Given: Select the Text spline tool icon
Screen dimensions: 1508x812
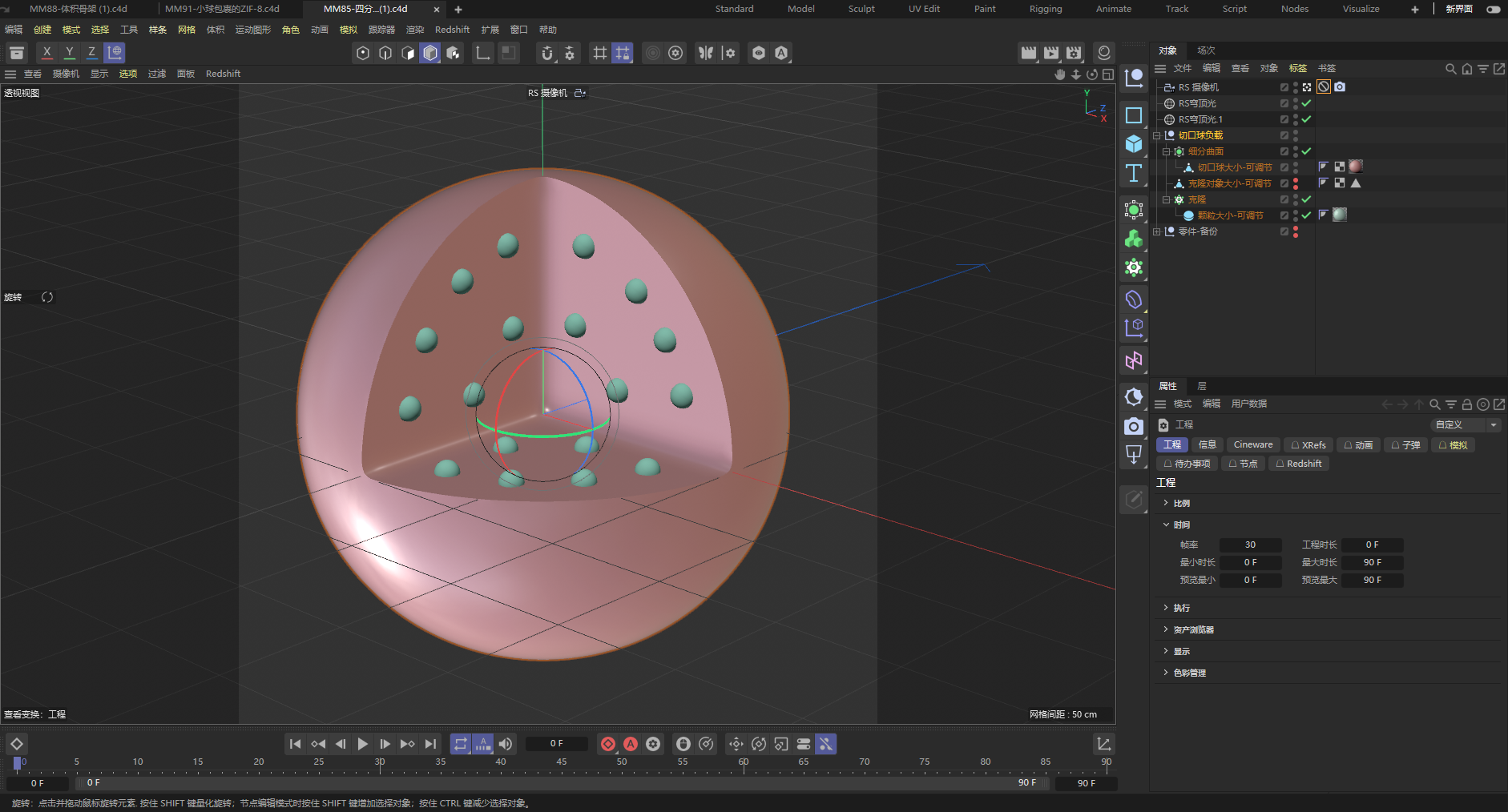Looking at the screenshot, I should 1134,173.
